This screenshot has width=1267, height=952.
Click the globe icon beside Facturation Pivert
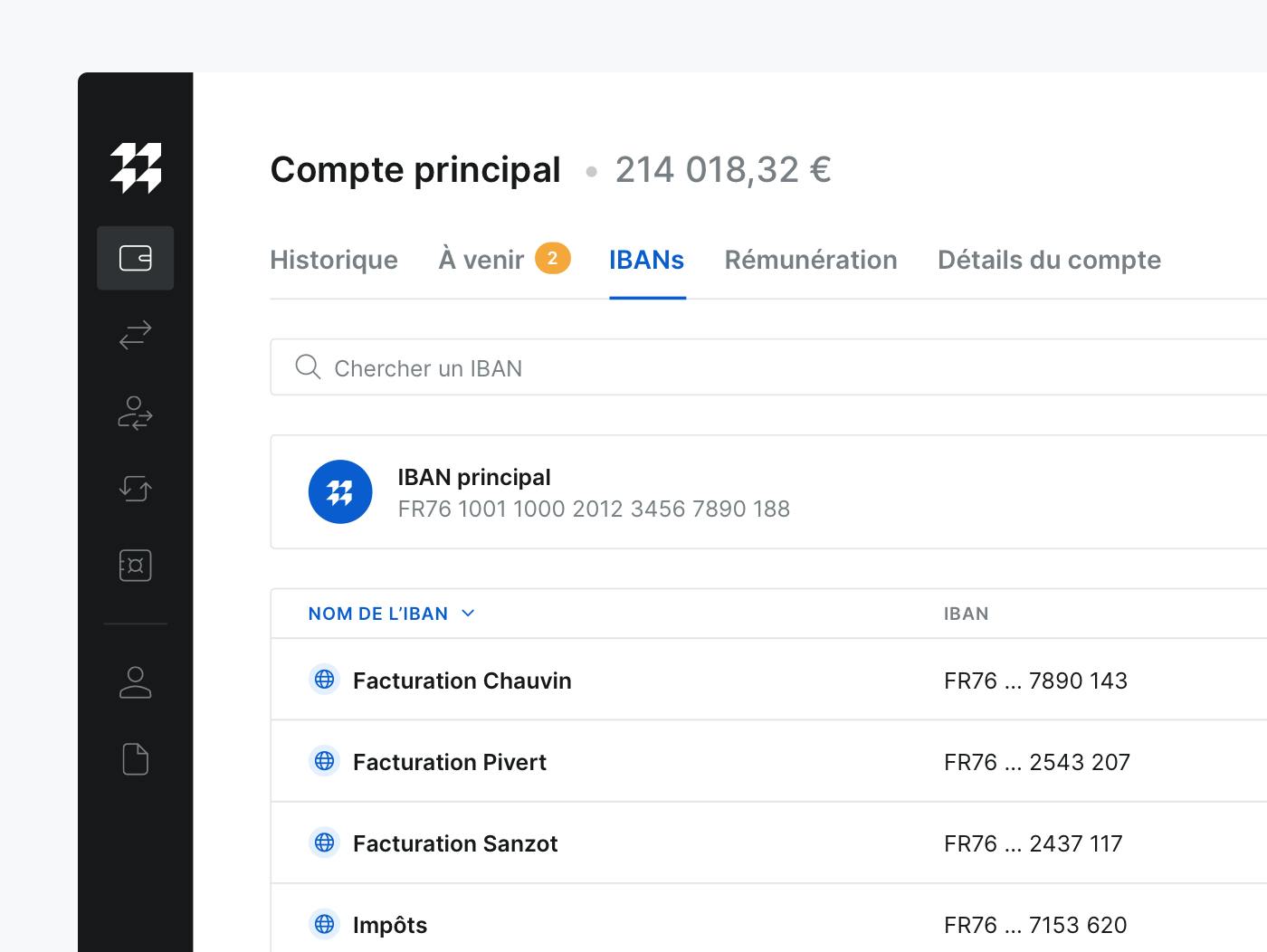pos(324,761)
